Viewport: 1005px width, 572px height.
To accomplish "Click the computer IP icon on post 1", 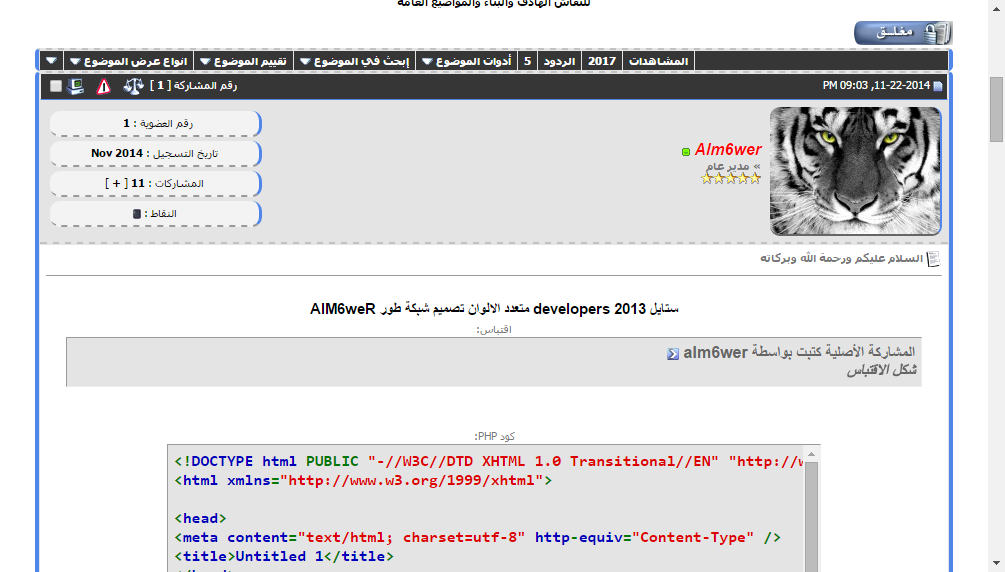I will (76, 86).
